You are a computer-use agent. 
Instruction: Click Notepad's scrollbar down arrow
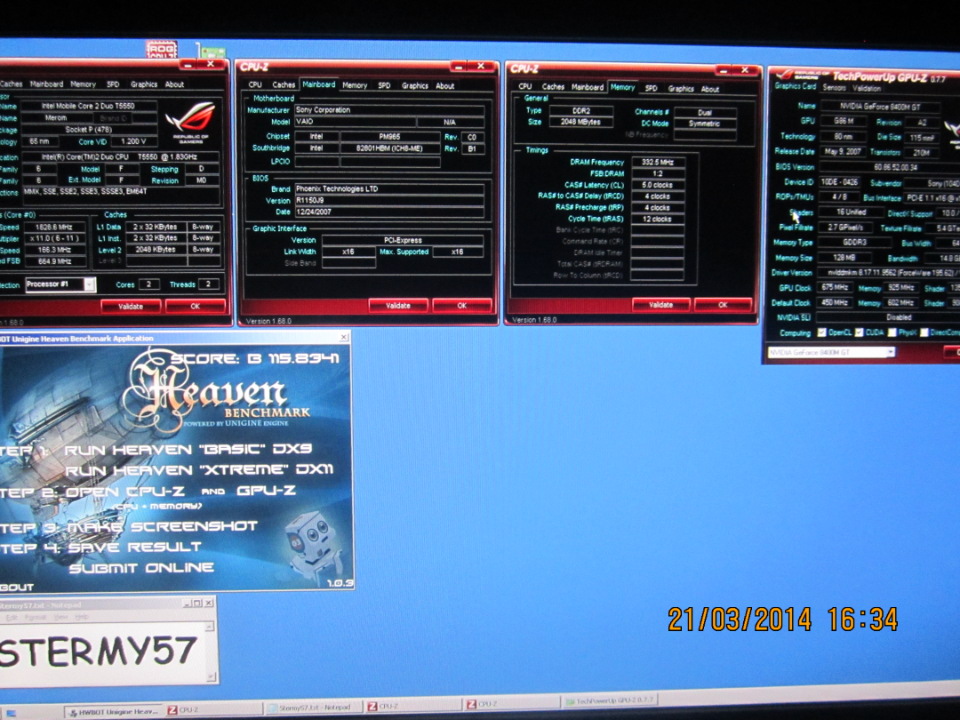coord(210,676)
